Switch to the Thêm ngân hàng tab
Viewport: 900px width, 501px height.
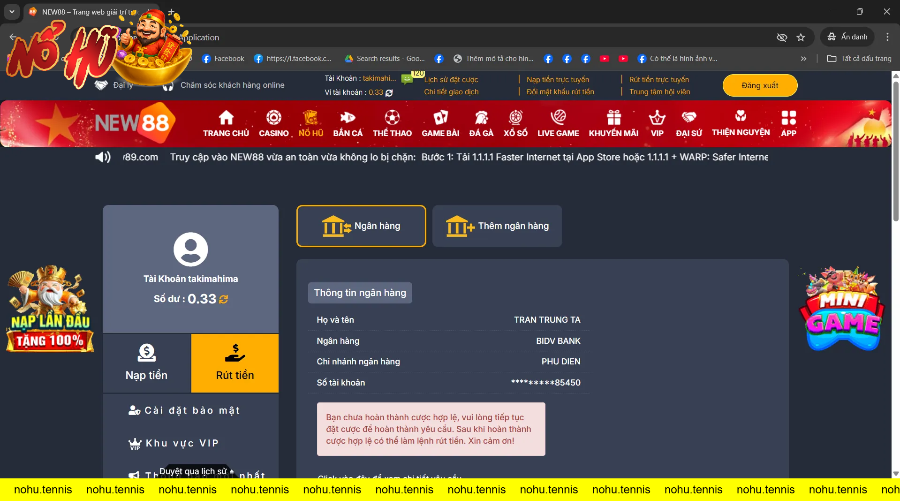(497, 226)
